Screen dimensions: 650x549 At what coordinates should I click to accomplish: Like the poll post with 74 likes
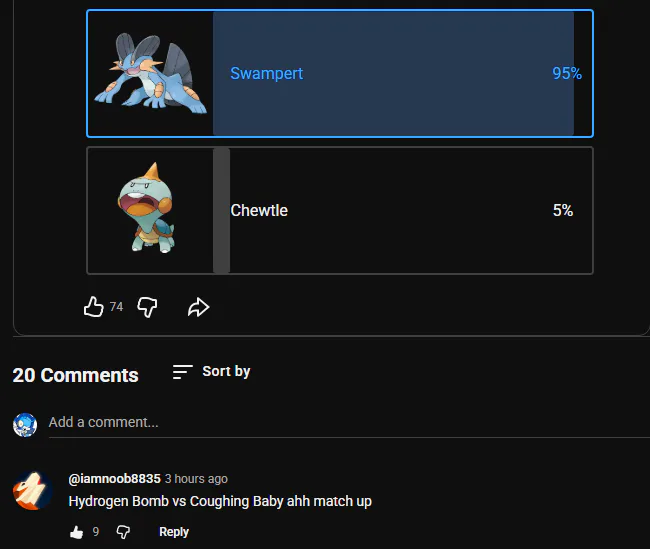coord(94,307)
